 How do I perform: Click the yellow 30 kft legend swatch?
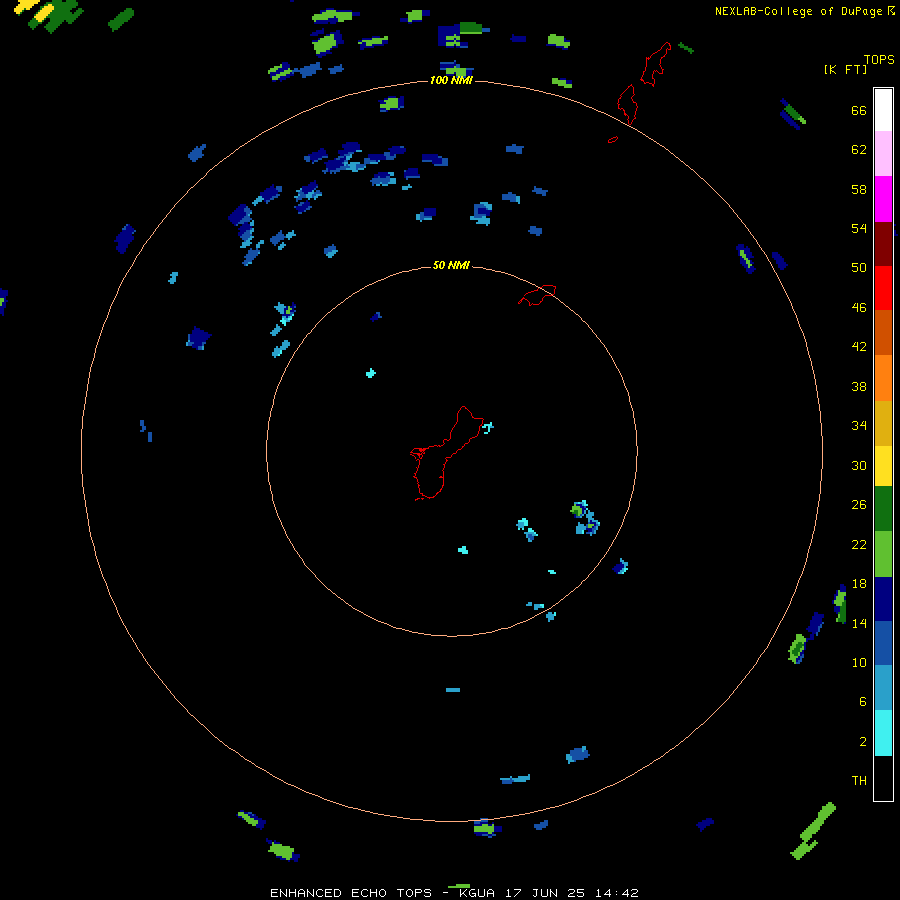point(883,466)
